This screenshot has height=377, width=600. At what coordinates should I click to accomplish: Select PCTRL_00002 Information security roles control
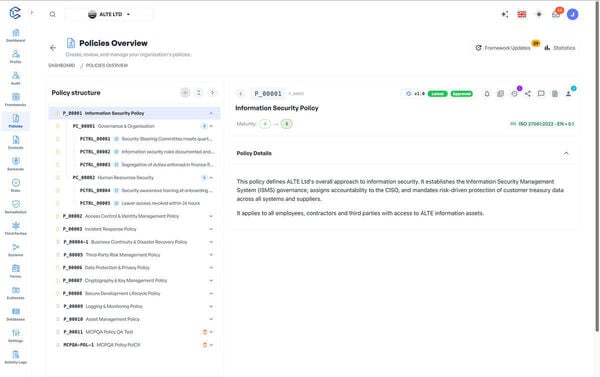(x=146, y=152)
